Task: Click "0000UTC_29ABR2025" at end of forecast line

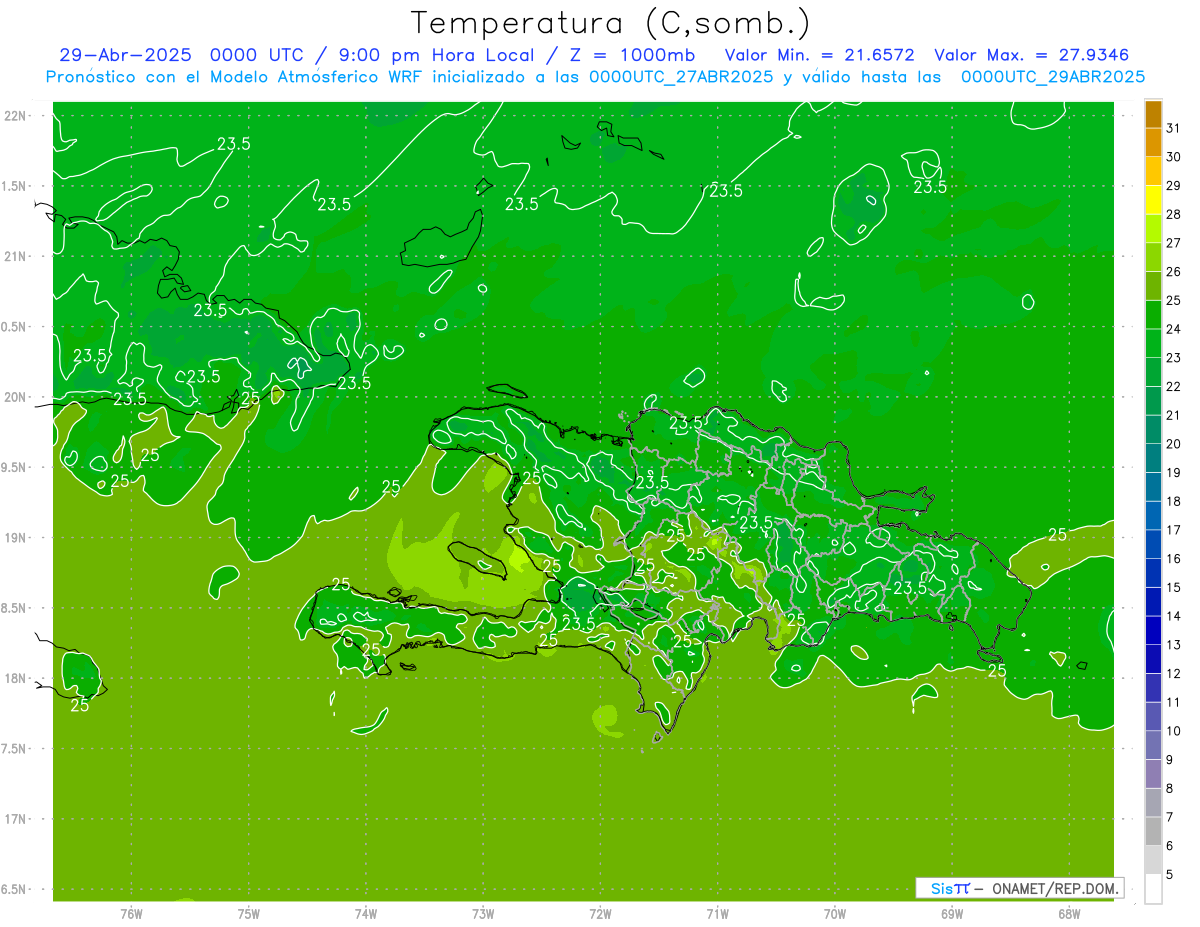Action: (x=1052, y=76)
